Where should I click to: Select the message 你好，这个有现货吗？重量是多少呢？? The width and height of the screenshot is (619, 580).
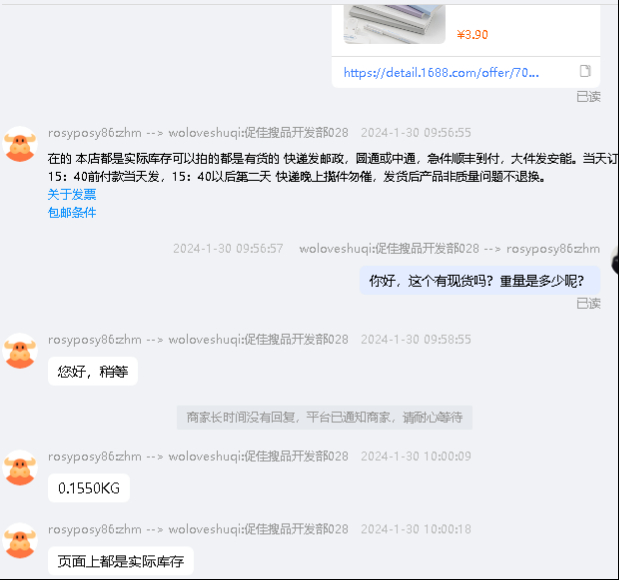(480, 281)
